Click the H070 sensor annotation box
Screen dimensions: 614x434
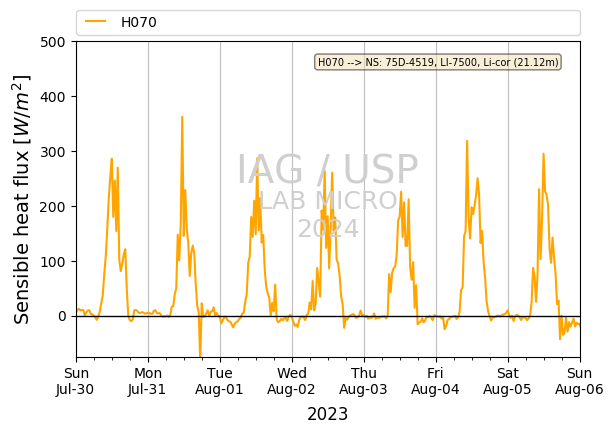(438, 62)
